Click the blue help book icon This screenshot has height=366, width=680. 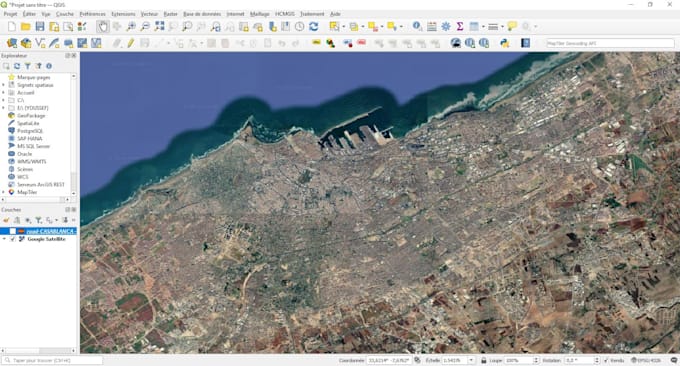pos(525,43)
